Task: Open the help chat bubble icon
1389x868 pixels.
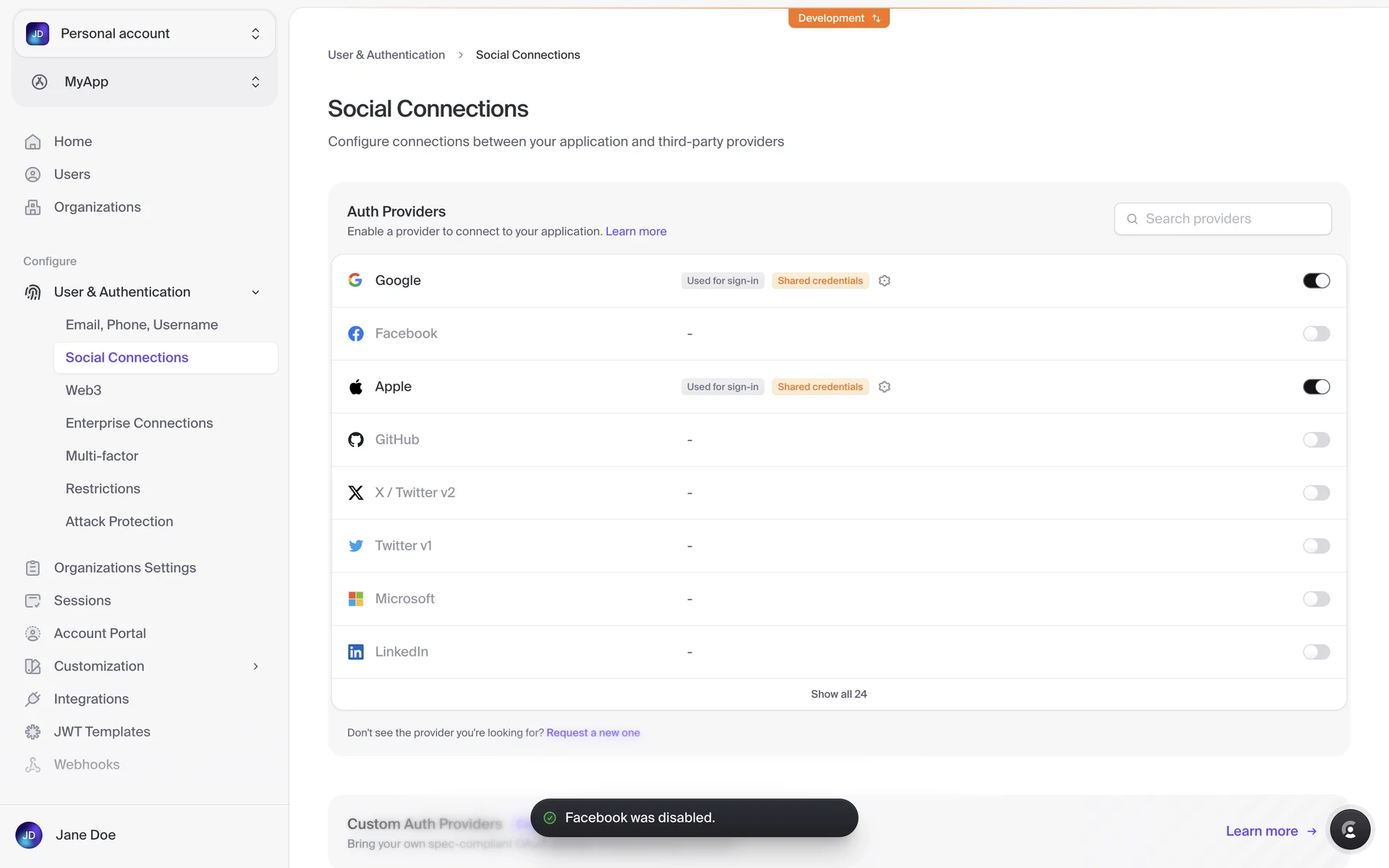Action: [x=1349, y=830]
